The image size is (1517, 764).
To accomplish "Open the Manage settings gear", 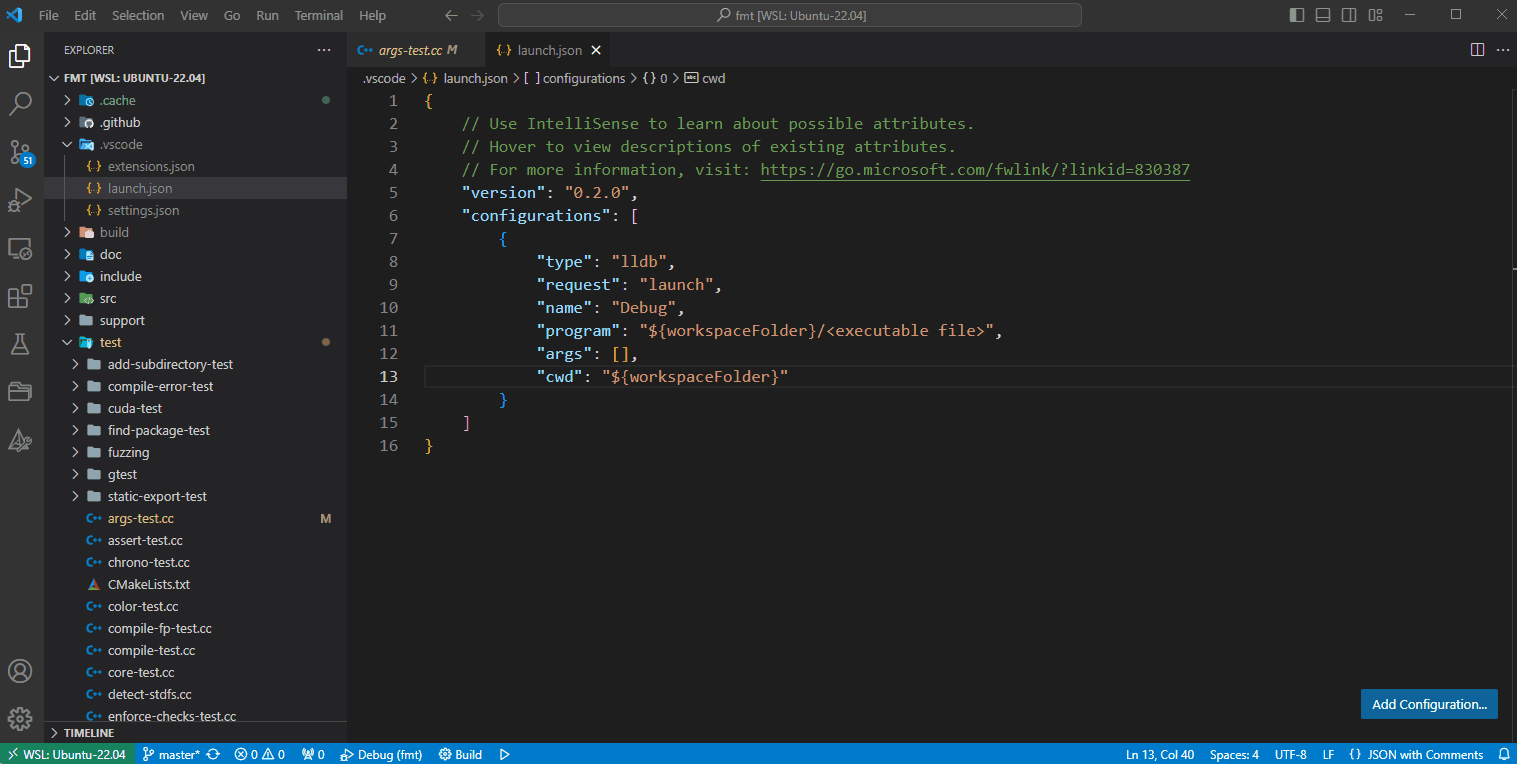I will click(x=20, y=718).
